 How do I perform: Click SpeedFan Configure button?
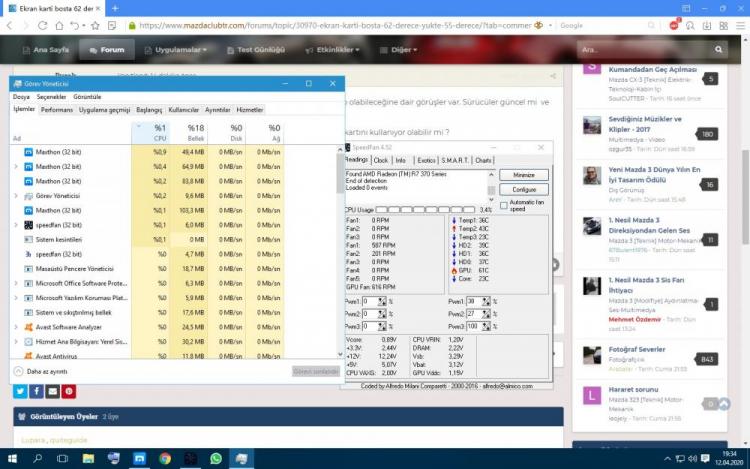(x=524, y=189)
